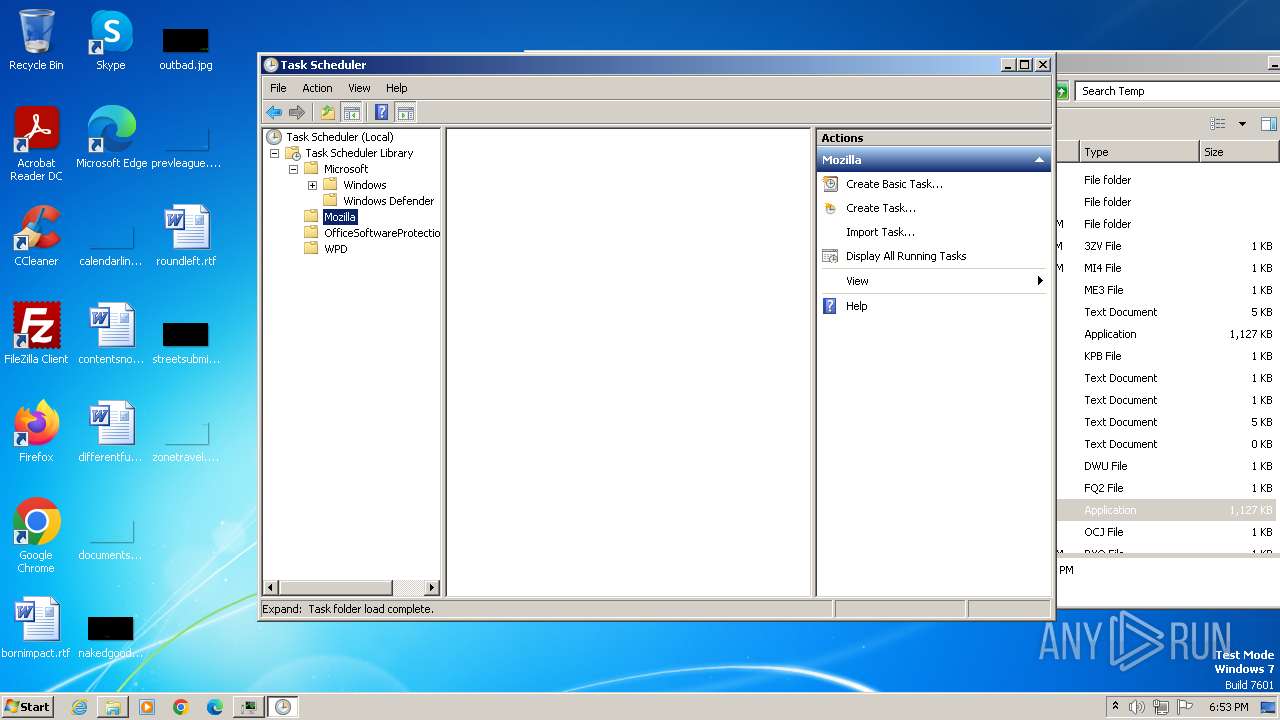Click the Chrome icon in the taskbar
This screenshot has height=720, width=1280.
(181, 707)
